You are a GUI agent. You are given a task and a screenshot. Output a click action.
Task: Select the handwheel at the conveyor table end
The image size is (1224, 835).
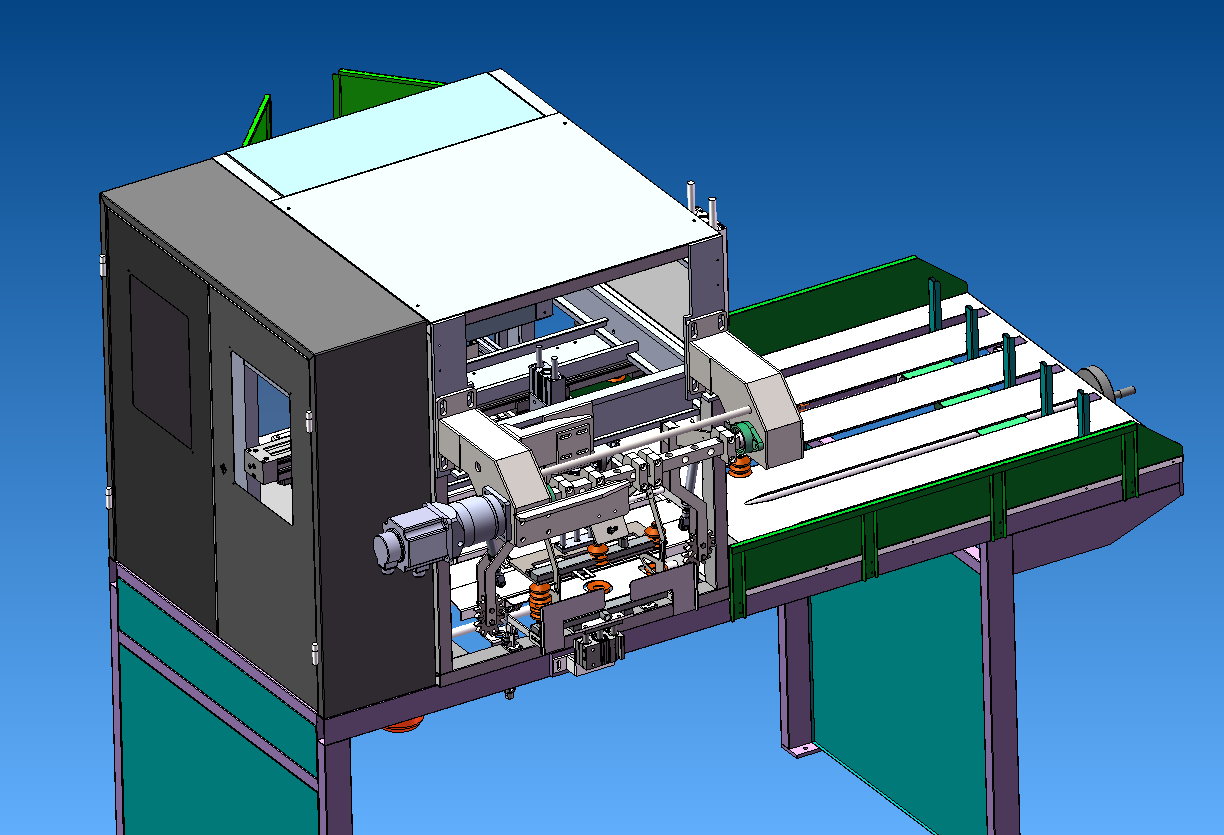pyautogui.click(x=1101, y=383)
